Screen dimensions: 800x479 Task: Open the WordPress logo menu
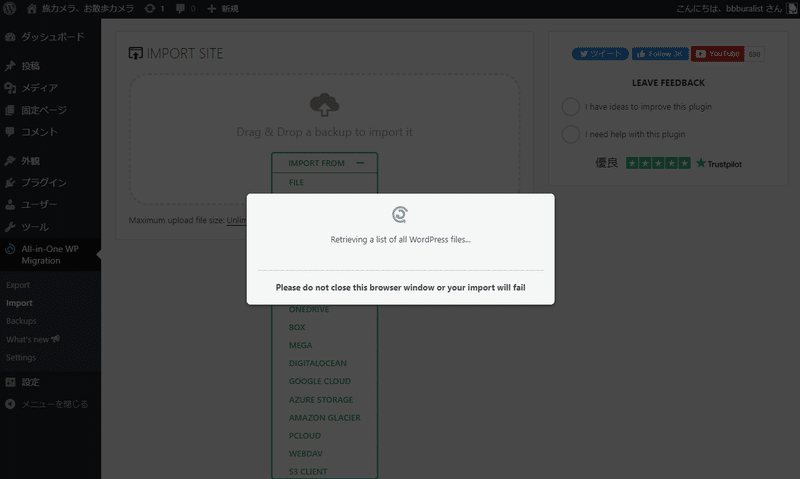coord(10,8)
